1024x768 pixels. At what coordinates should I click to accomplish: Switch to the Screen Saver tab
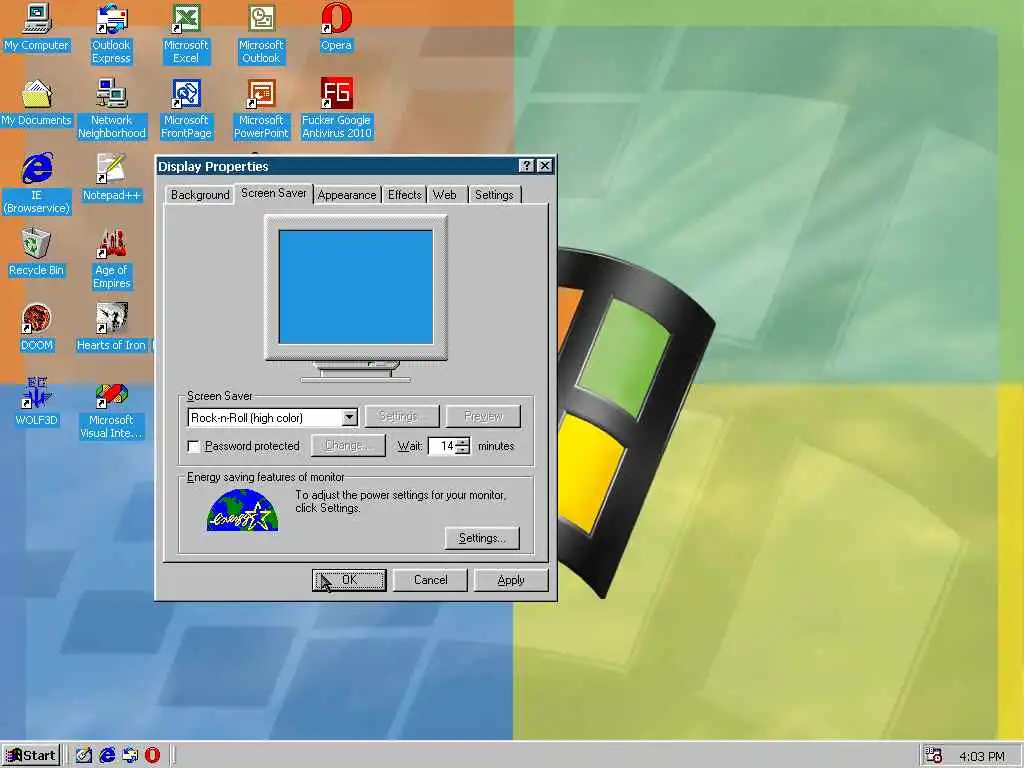(x=274, y=193)
